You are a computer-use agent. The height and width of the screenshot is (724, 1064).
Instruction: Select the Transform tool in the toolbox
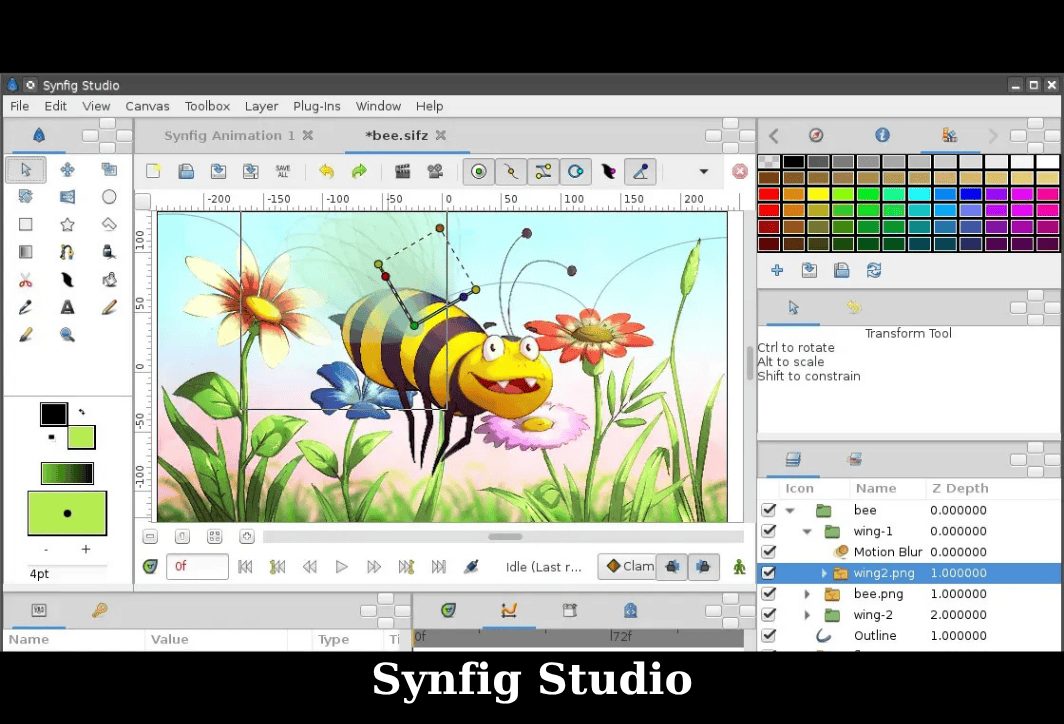click(x=26, y=170)
